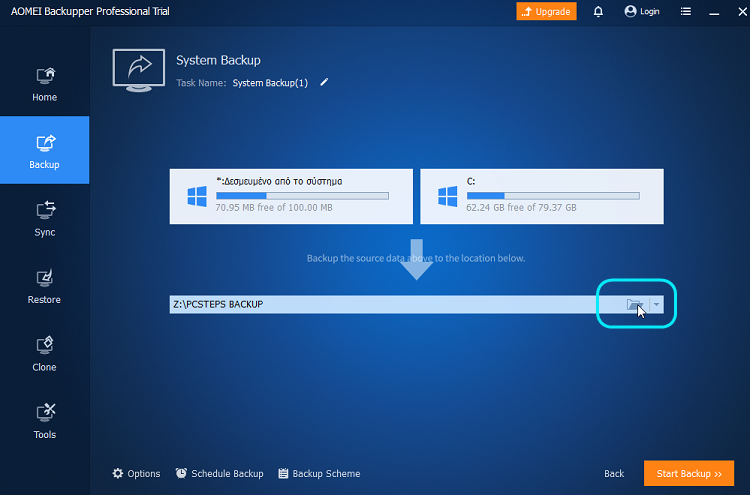Open the Sync section
Image resolution: width=750 pixels, height=495 pixels.
tap(44, 219)
